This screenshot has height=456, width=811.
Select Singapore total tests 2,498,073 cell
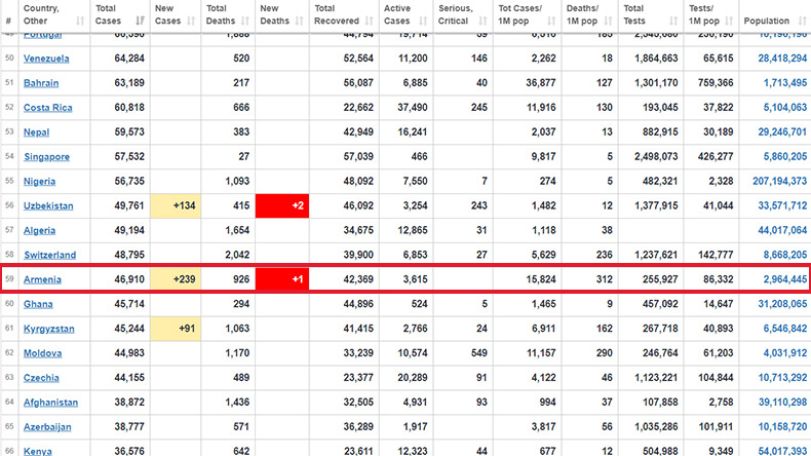(651, 157)
